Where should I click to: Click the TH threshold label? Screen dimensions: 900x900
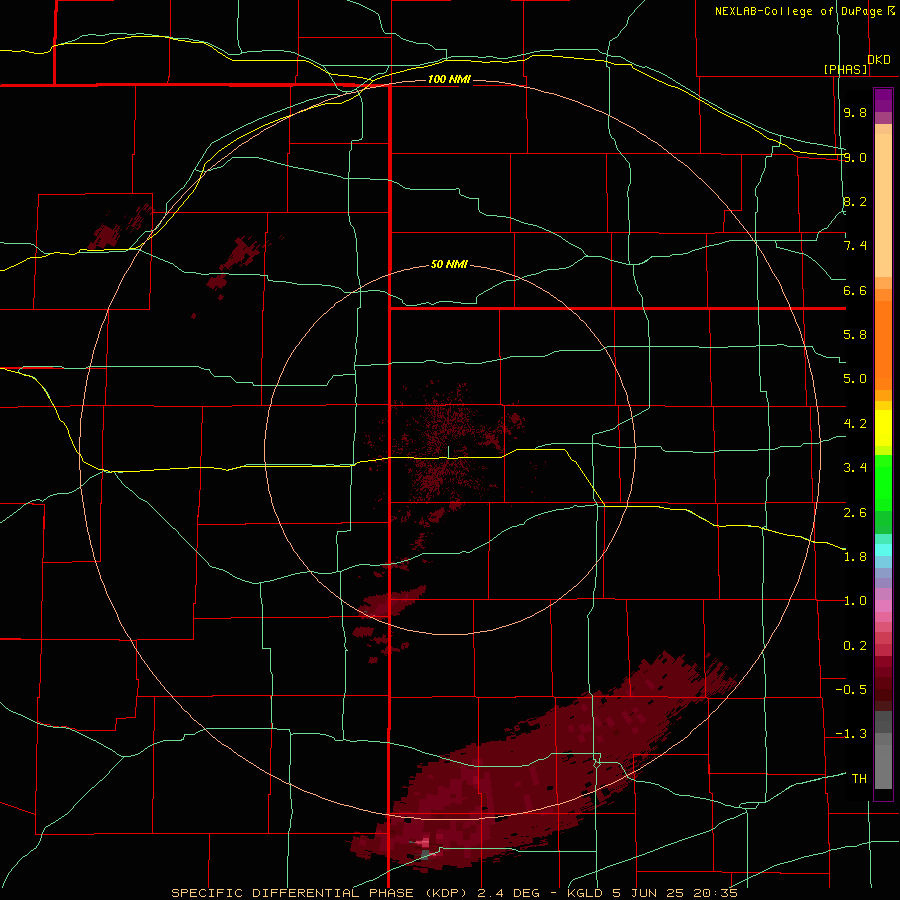859,779
